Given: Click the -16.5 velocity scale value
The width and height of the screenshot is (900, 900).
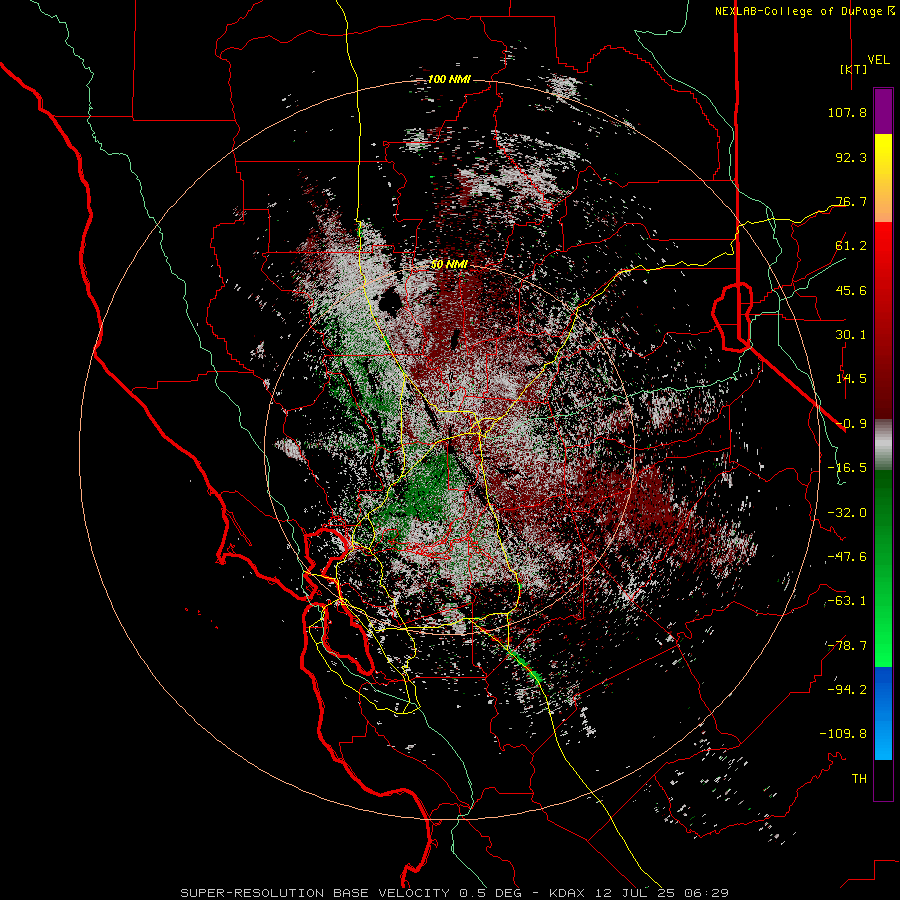Looking at the screenshot, I should point(847,468).
